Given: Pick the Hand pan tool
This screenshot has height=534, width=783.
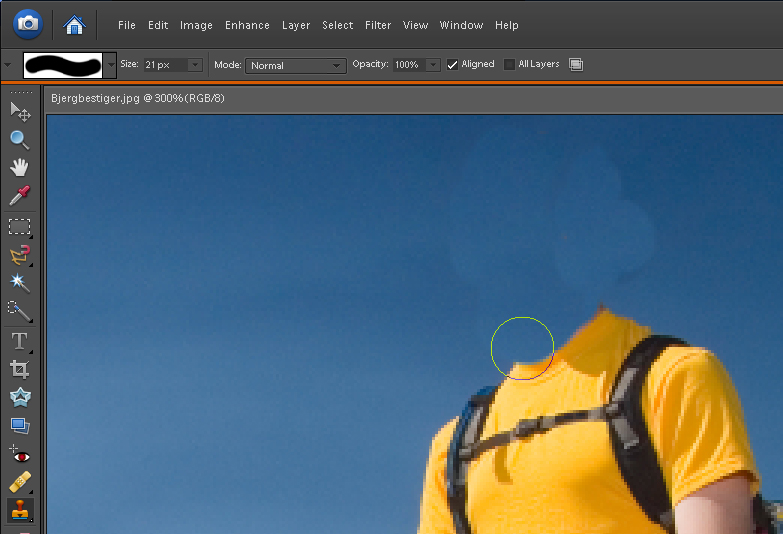Looking at the screenshot, I should [19, 167].
